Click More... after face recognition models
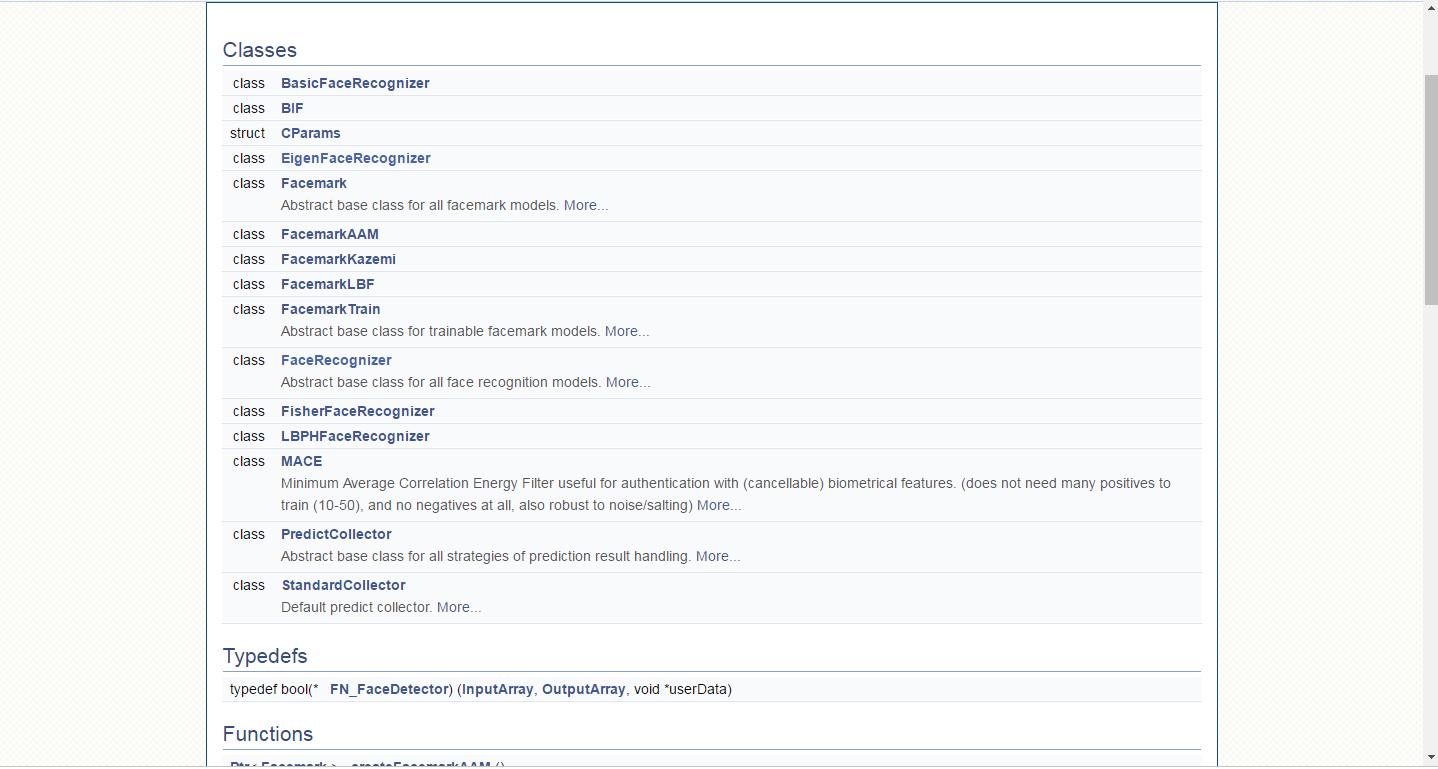Screen dimensions: 1438x769 tap(628, 382)
